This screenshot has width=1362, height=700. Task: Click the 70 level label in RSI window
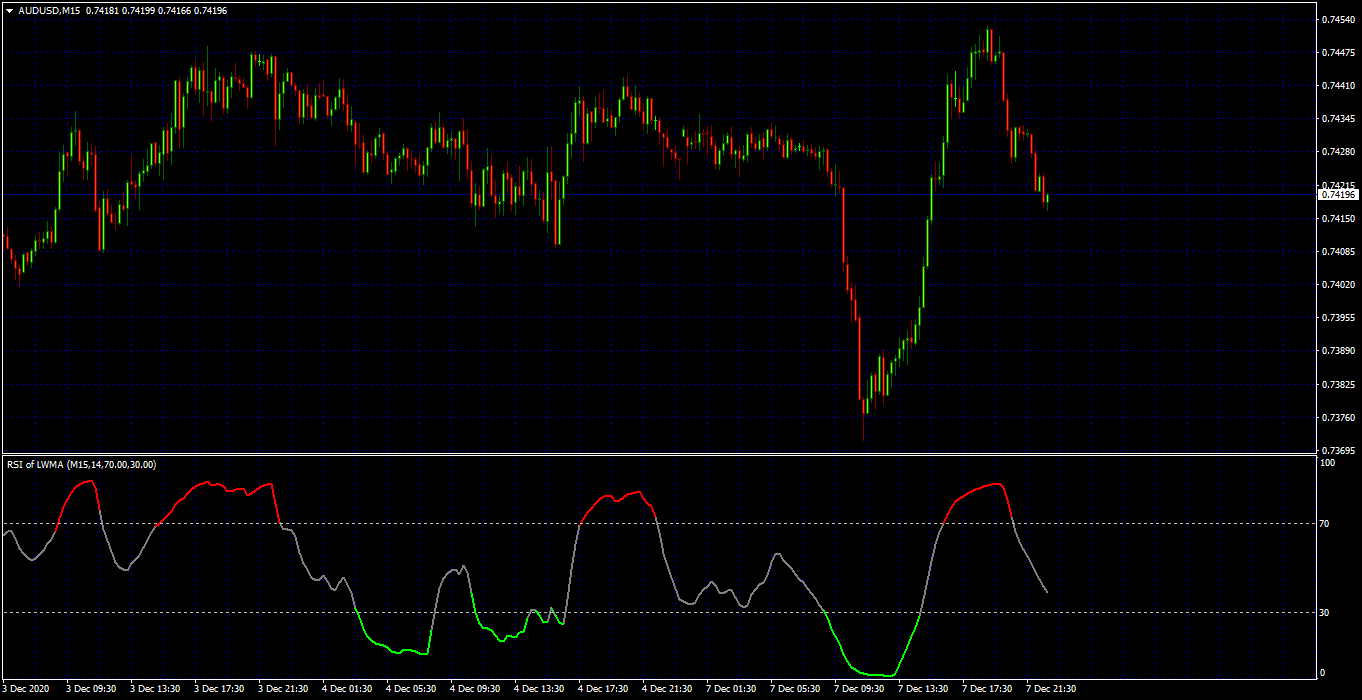pyautogui.click(x=1326, y=523)
